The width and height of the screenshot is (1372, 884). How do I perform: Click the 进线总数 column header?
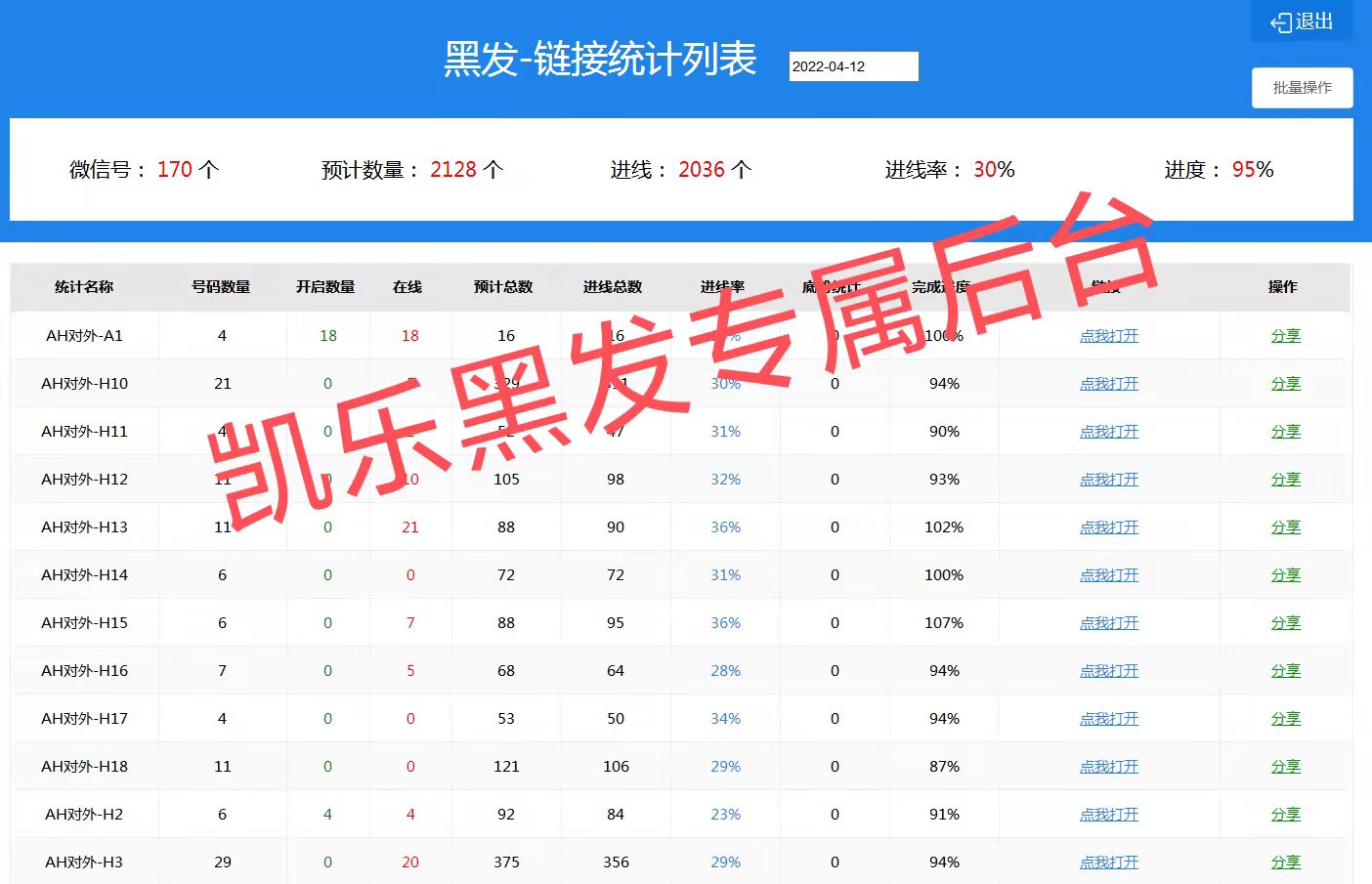coord(613,287)
